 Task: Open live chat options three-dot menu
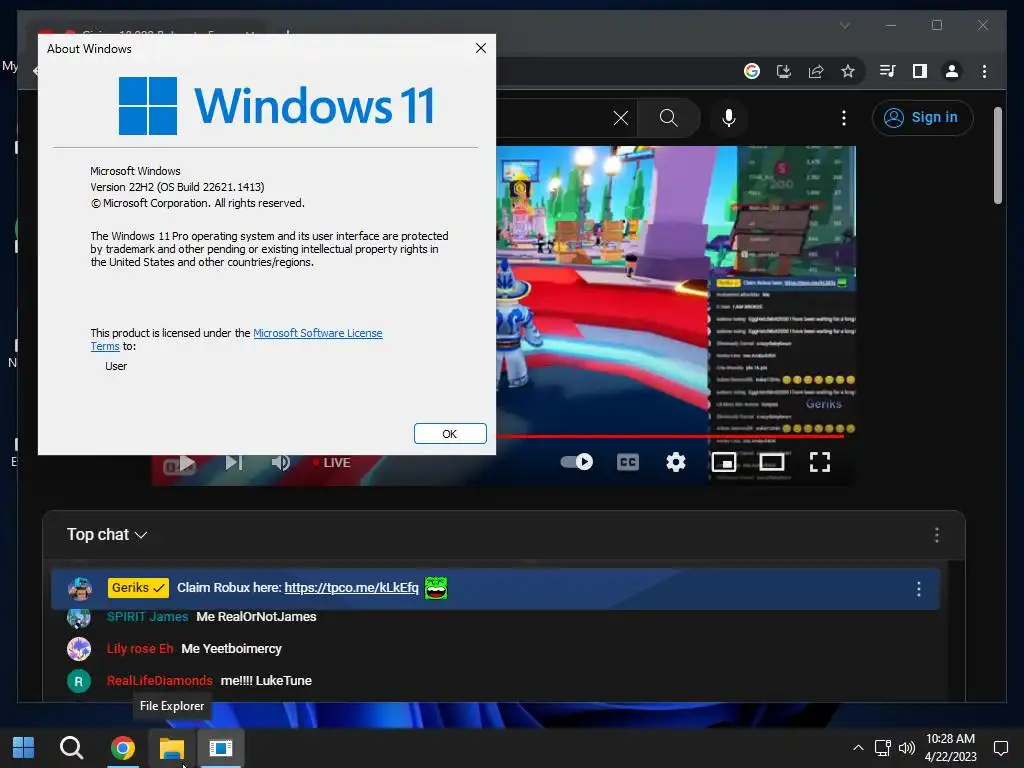[936, 535]
